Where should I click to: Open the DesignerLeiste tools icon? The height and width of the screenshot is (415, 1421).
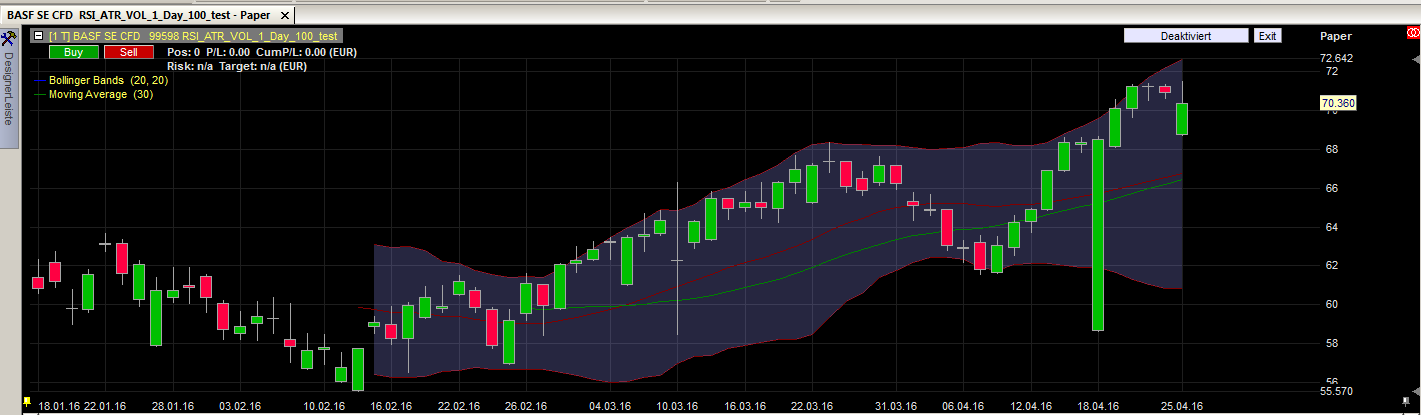tap(8, 38)
